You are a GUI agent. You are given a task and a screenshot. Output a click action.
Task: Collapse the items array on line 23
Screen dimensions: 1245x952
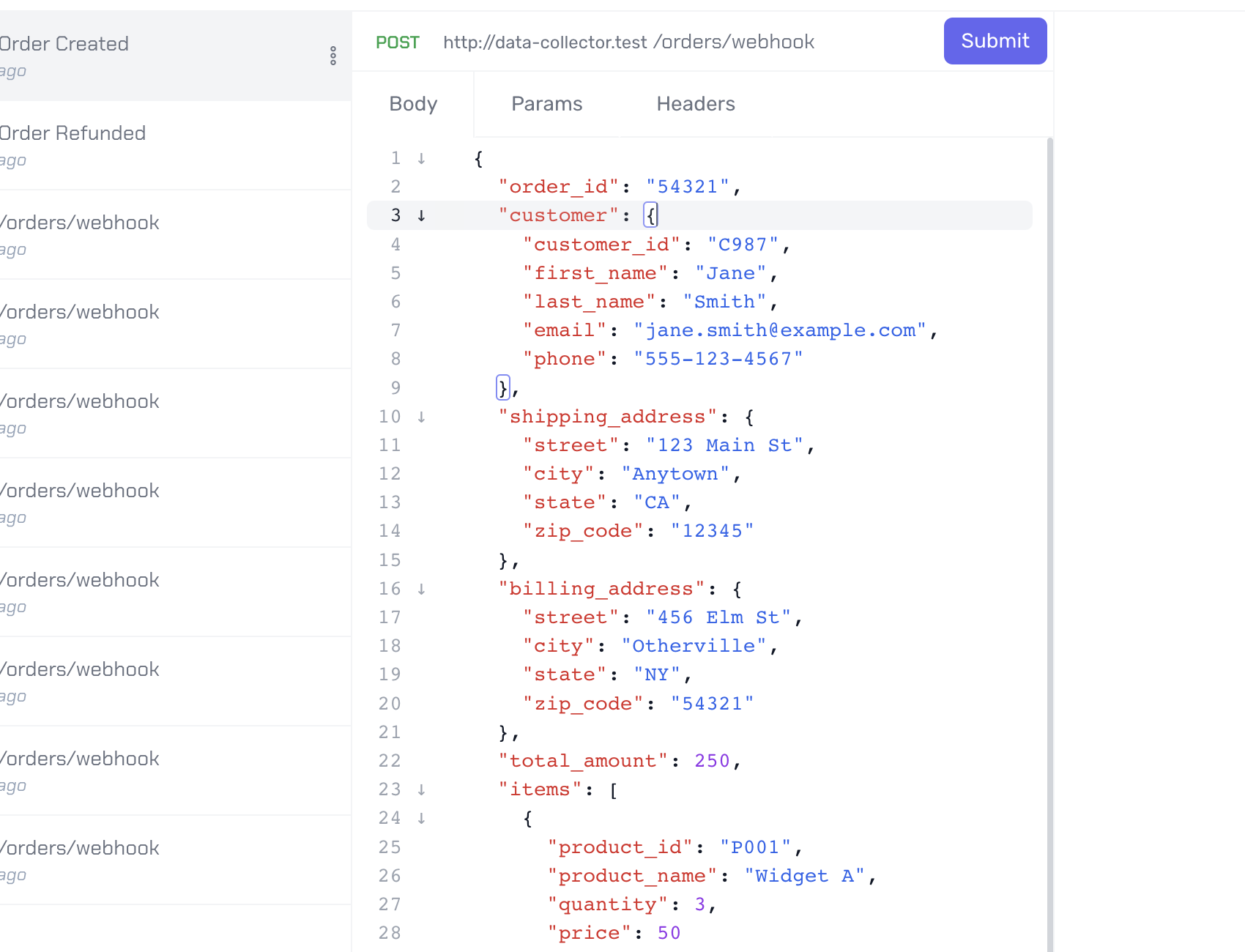(x=422, y=790)
